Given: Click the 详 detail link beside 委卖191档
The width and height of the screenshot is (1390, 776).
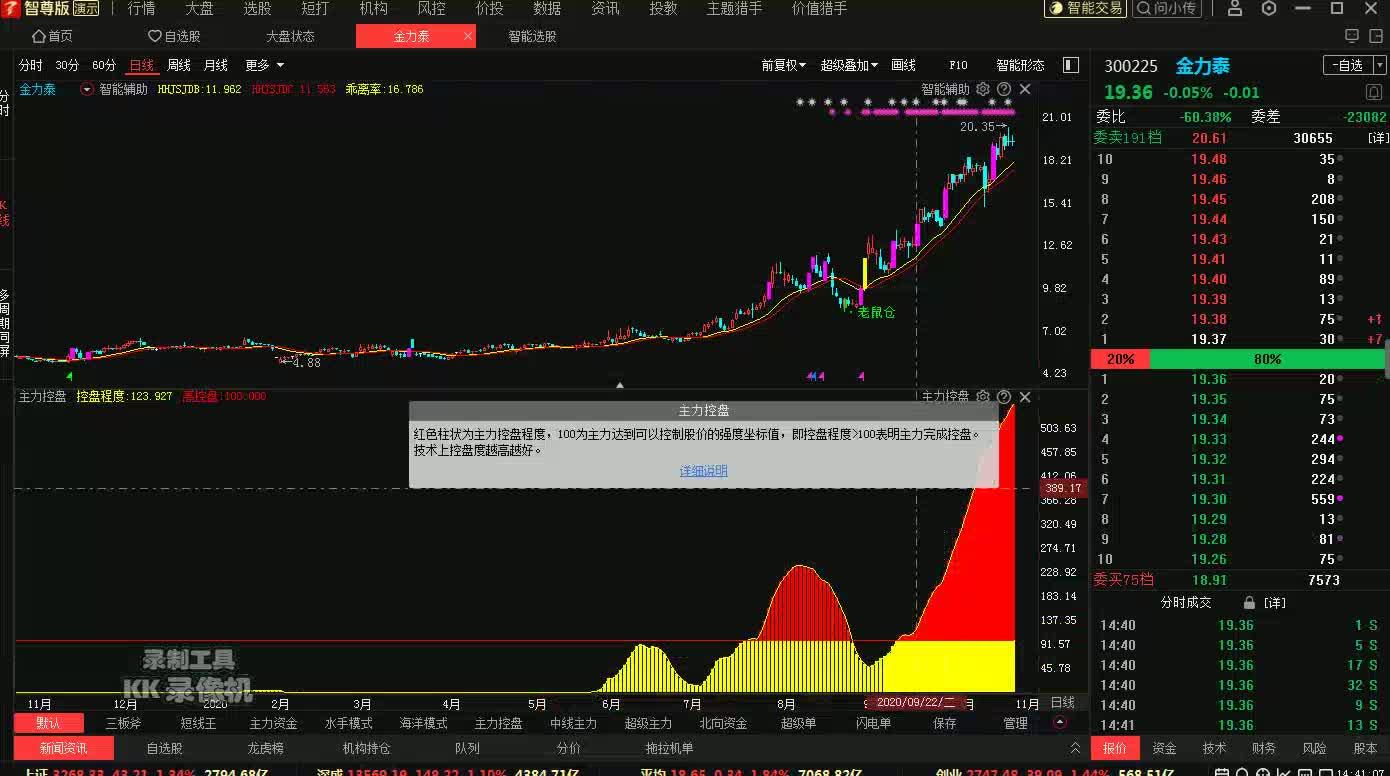Looking at the screenshot, I should click(1378, 138).
